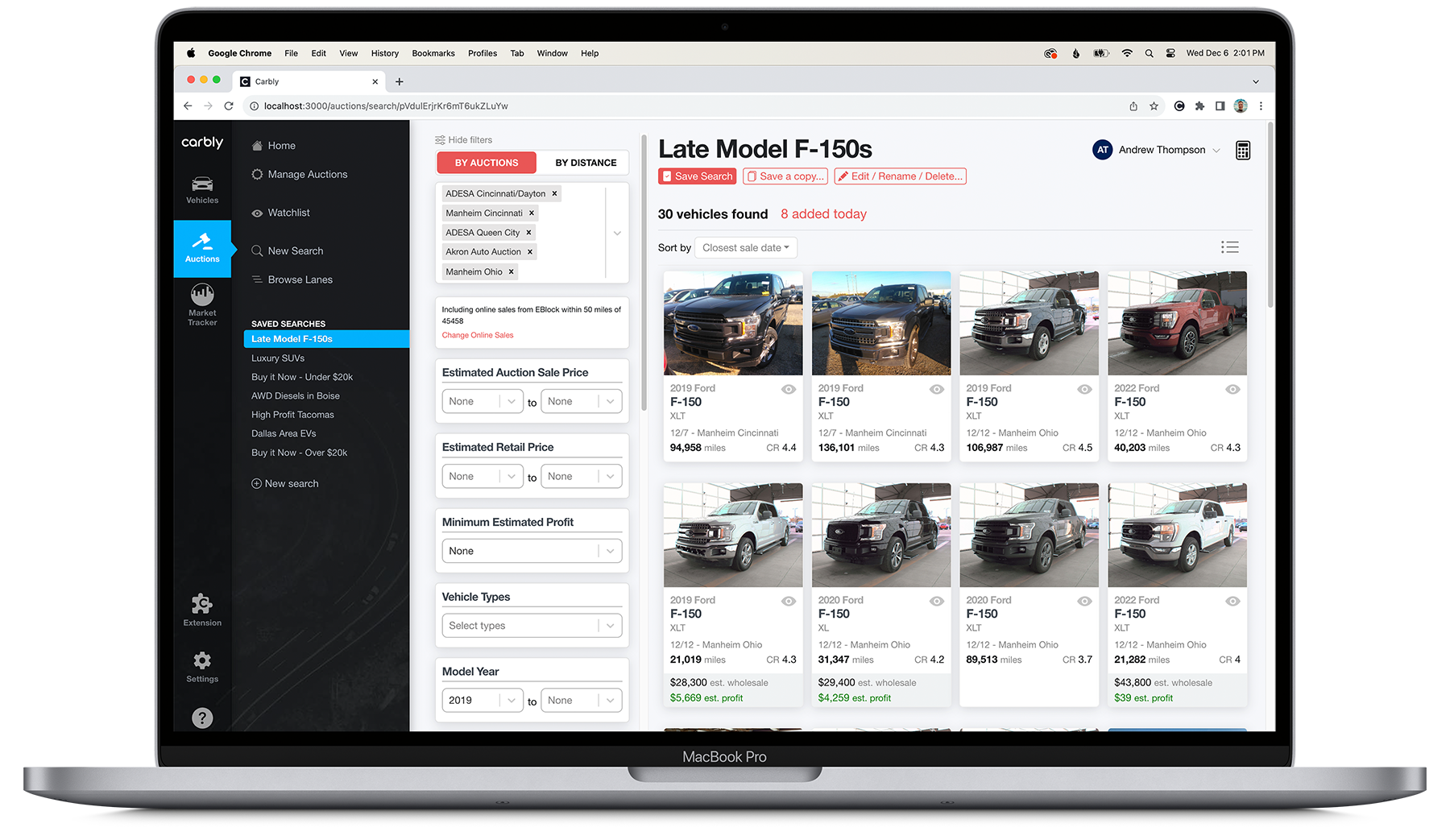Toggle the watchlist eye on the 2020 F-150 XL card
The image size is (1450, 840).
(x=937, y=601)
